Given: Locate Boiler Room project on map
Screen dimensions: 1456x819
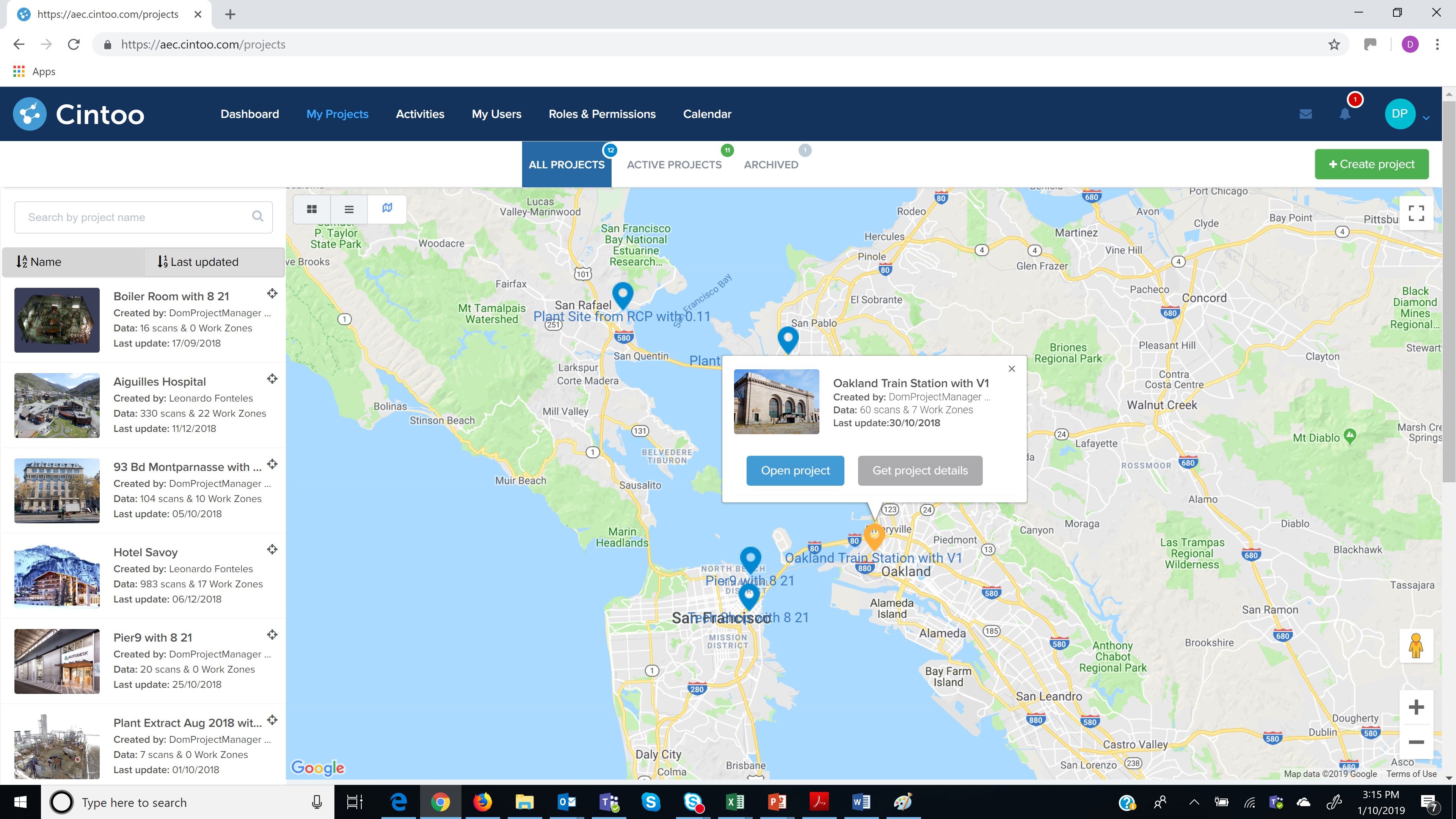Looking at the screenshot, I should pos(273,293).
